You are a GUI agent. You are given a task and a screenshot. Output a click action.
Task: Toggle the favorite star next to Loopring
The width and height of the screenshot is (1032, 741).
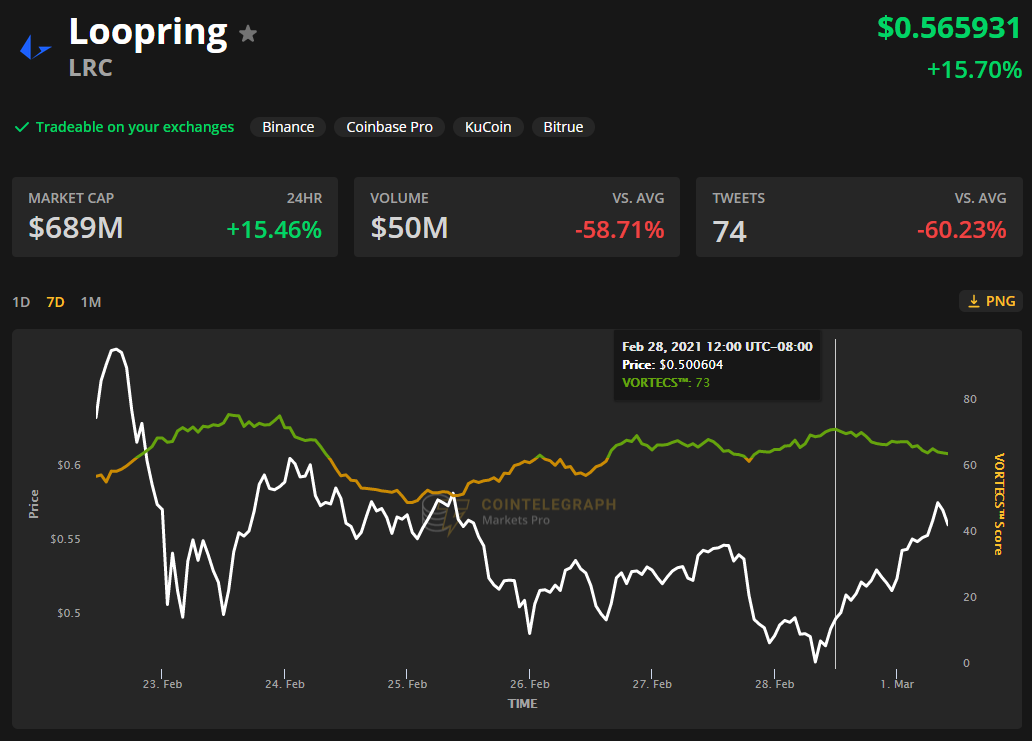[248, 33]
